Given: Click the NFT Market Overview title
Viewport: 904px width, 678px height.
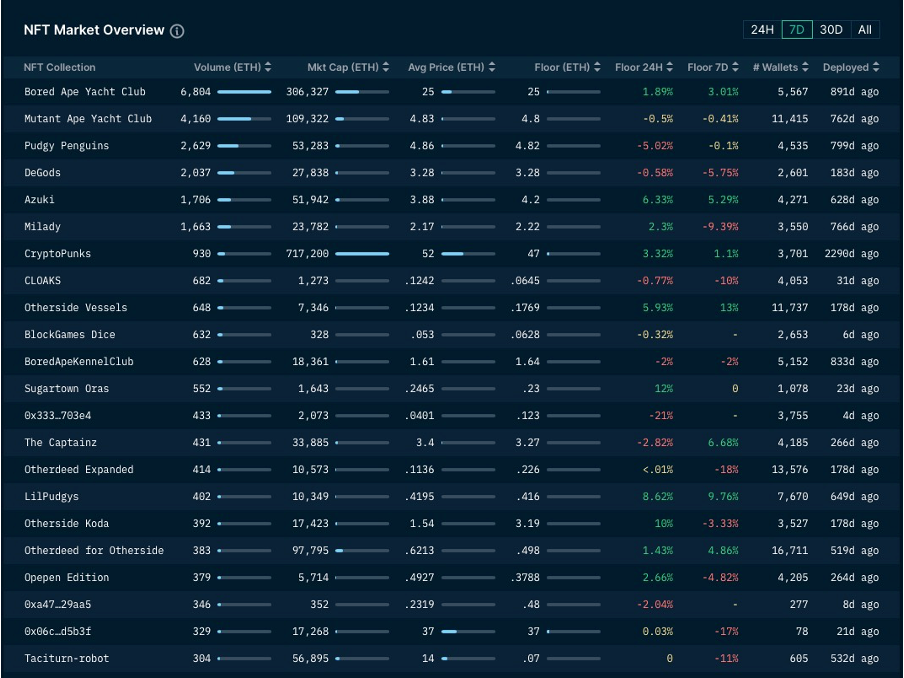Looking at the screenshot, I should (94, 30).
